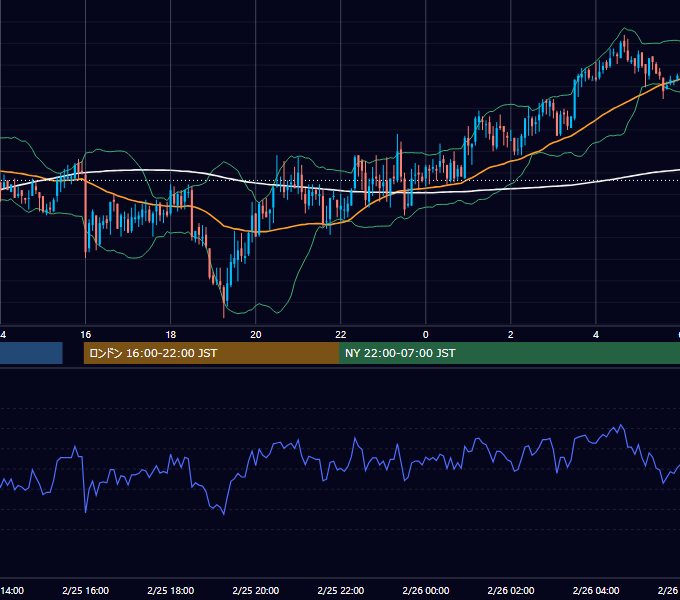Click the '2/25 18:00' date label
Image resolution: width=680 pixels, height=600 pixels.
tap(170, 590)
